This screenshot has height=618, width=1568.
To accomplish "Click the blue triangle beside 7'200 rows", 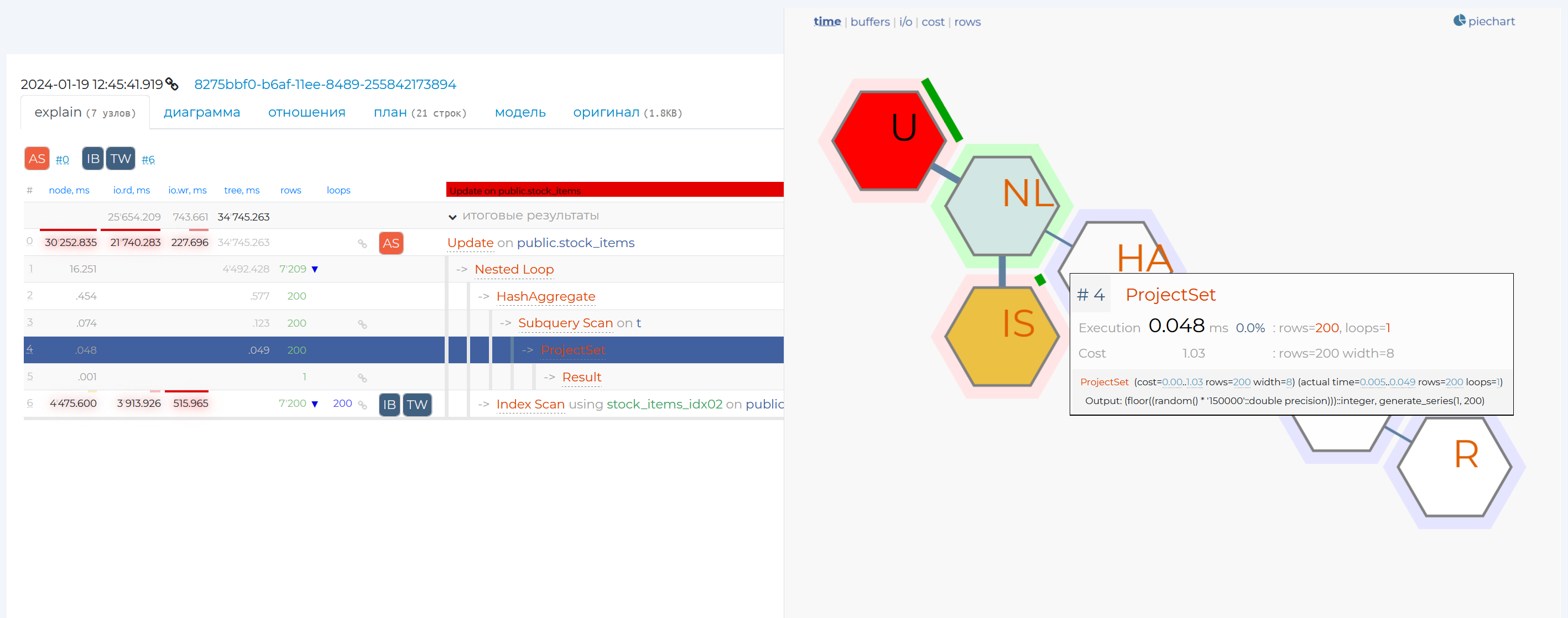I will point(315,404).
